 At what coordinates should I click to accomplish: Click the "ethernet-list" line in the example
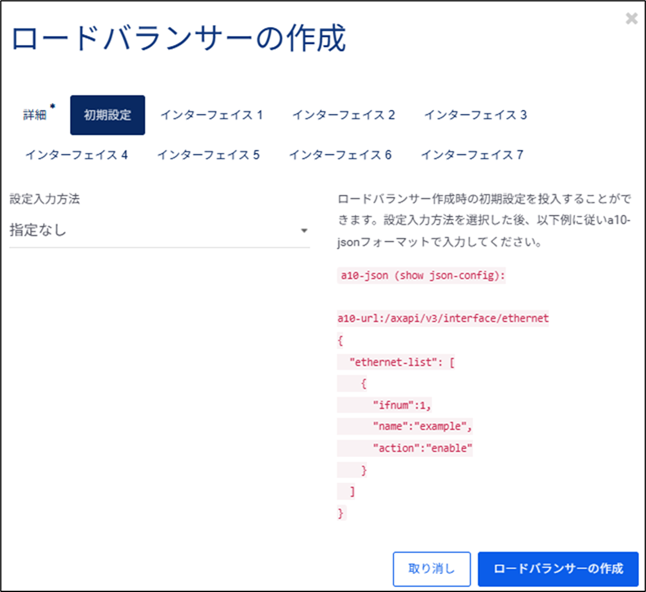pos(398,361)
